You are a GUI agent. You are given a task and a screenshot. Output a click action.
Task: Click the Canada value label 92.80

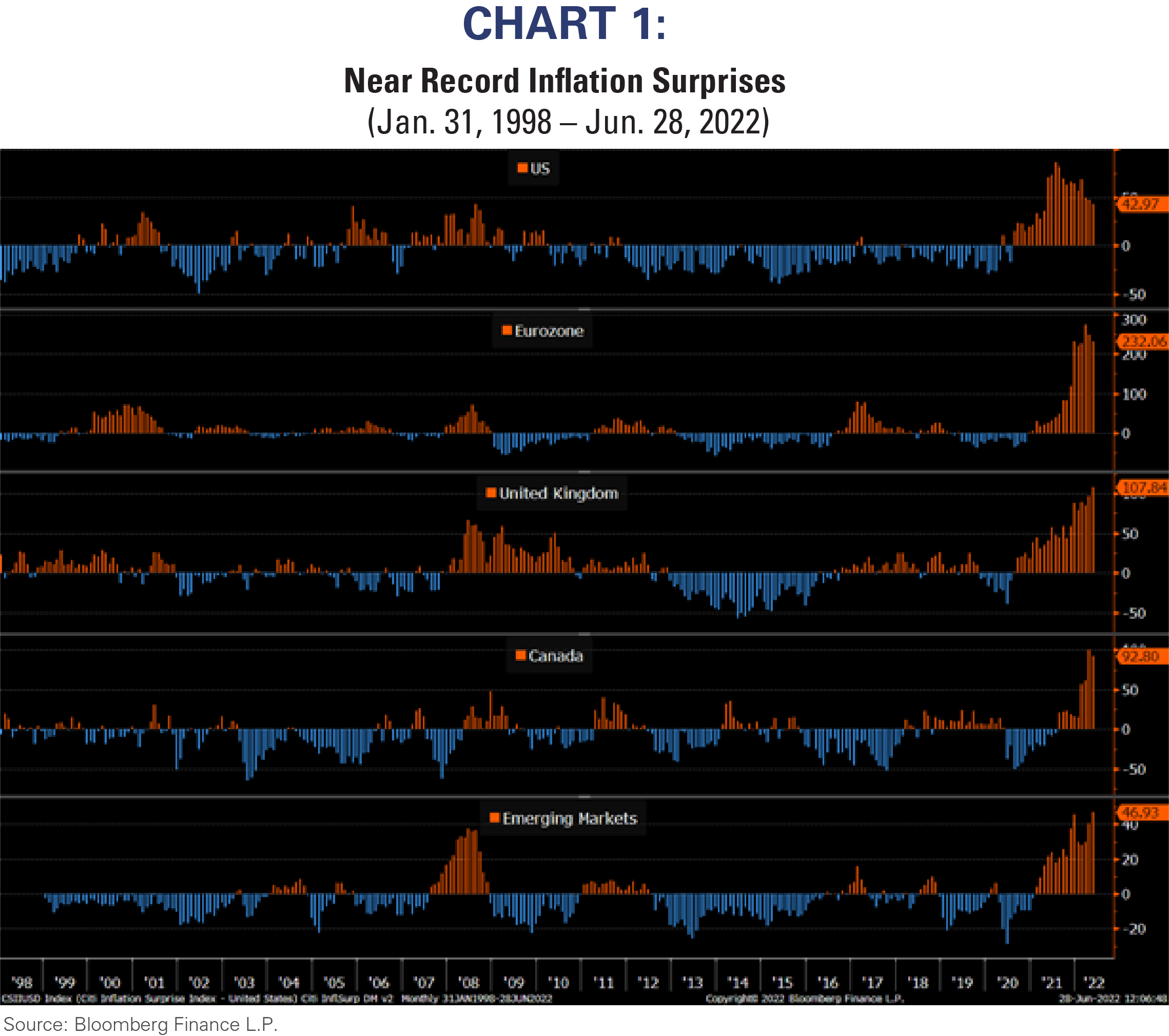click(1140, 656)
